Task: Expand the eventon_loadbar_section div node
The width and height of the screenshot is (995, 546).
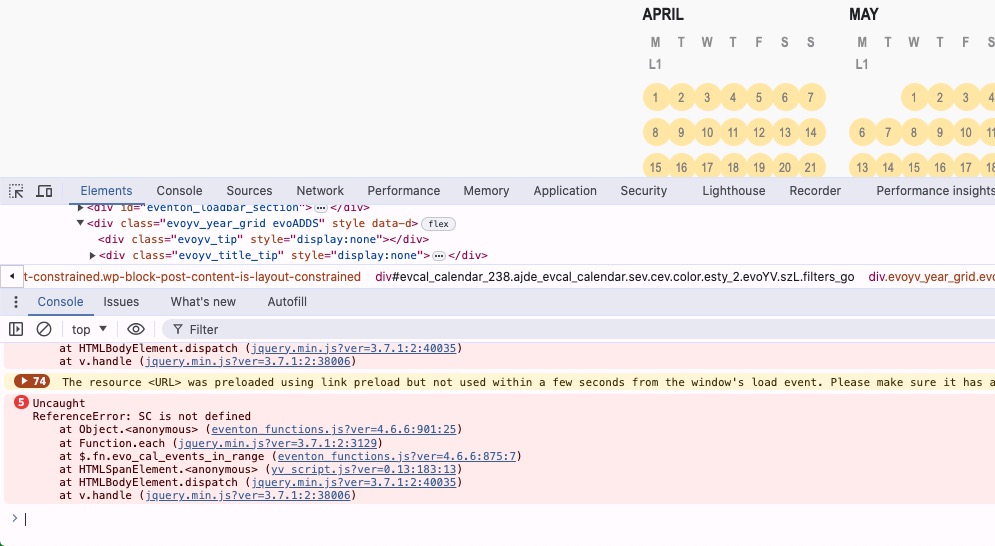Action: 80,208
